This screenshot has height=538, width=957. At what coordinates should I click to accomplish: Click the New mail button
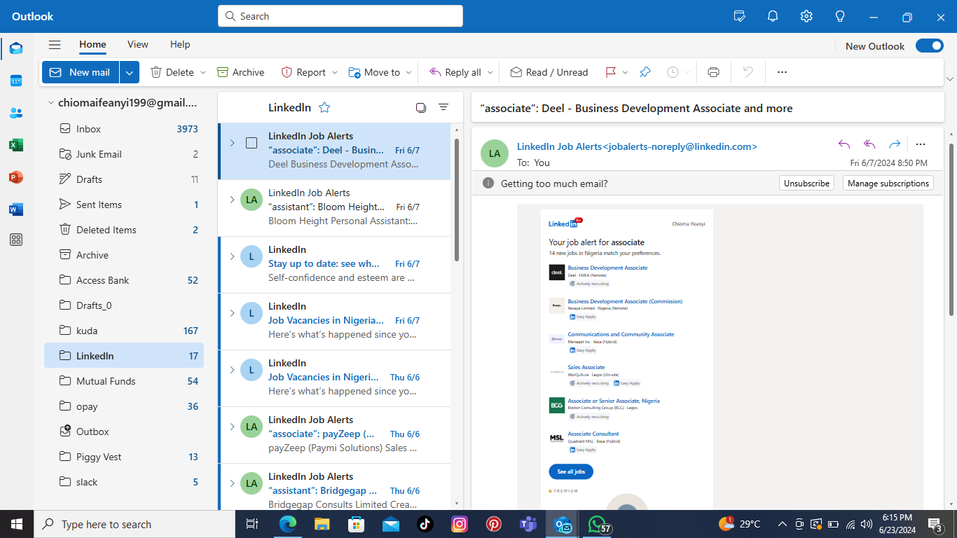[81, 72]
